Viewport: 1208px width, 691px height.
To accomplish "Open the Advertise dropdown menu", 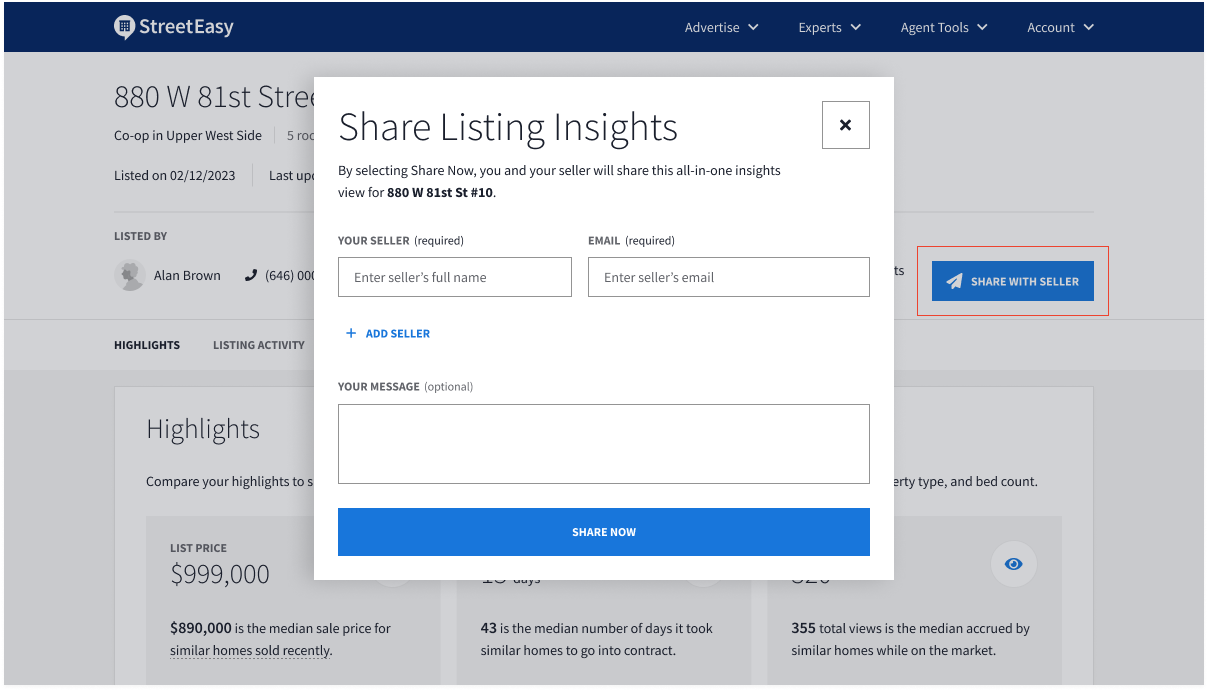I will (722, 27).
